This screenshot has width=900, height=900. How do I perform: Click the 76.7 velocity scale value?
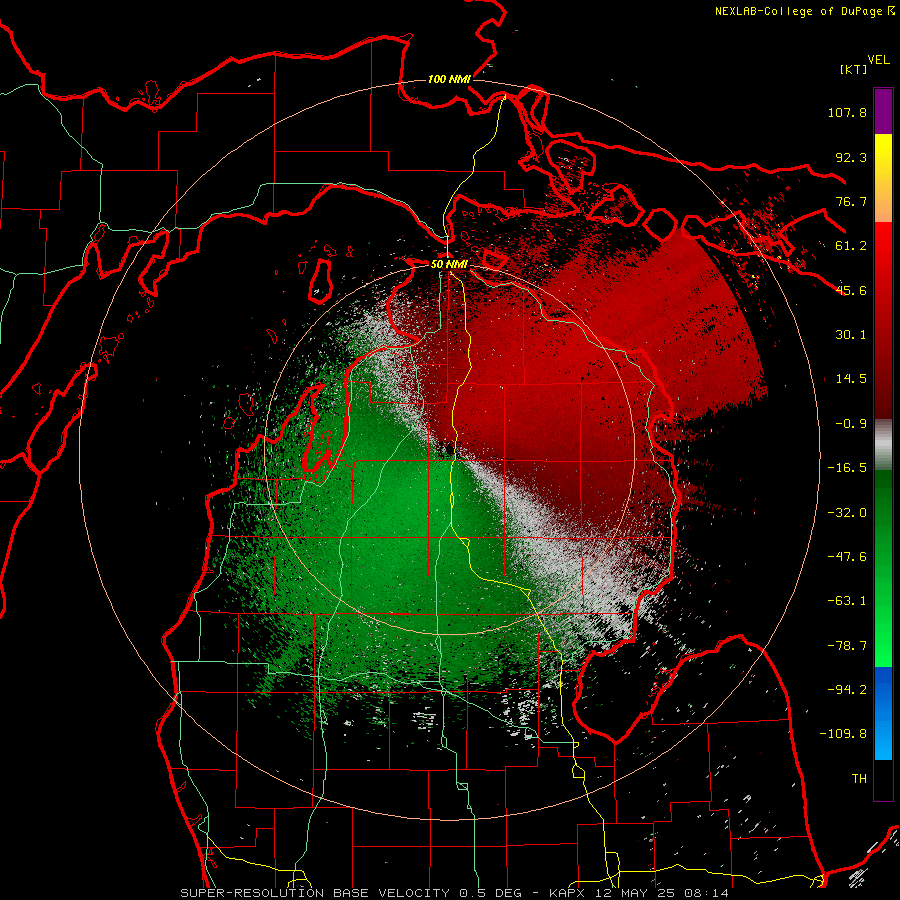pos(851,201)
